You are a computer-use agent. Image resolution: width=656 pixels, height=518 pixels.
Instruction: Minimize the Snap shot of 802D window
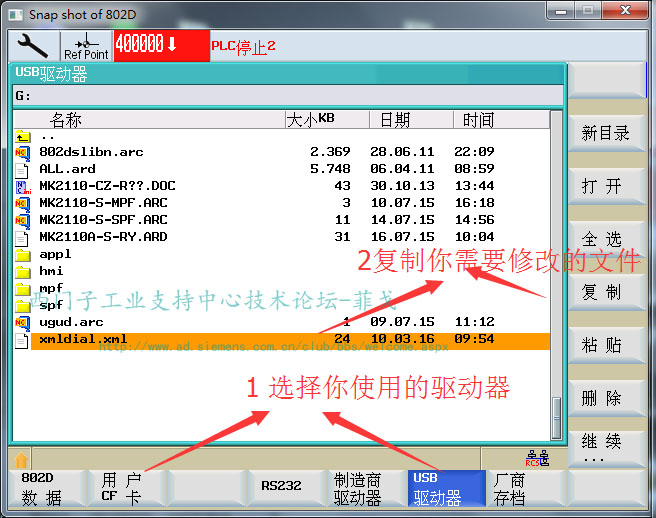(x=561, y=11)
